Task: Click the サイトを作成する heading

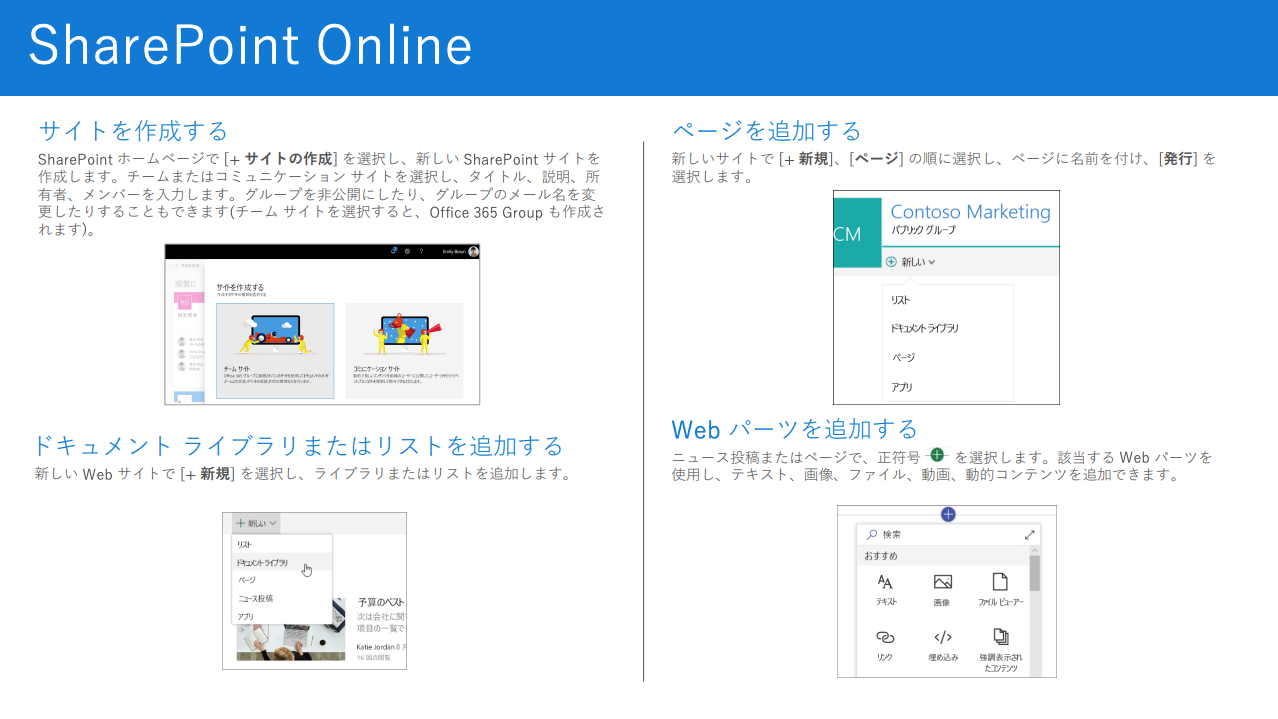Action: tap(134, 131)
